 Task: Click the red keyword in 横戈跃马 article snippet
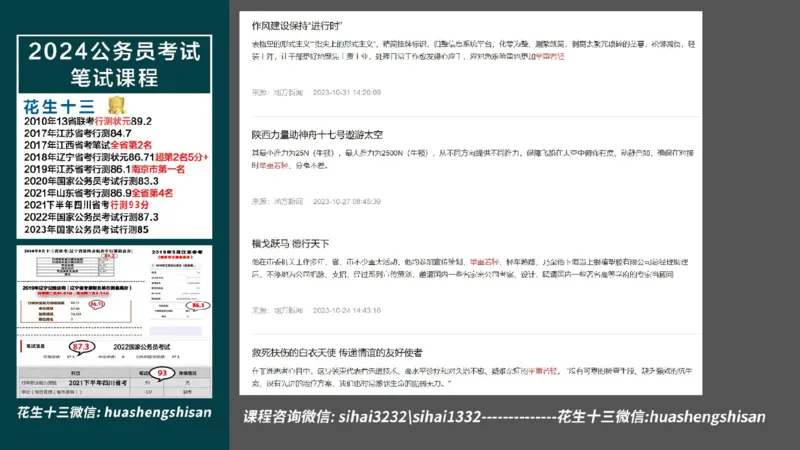(x=484, y=262)
